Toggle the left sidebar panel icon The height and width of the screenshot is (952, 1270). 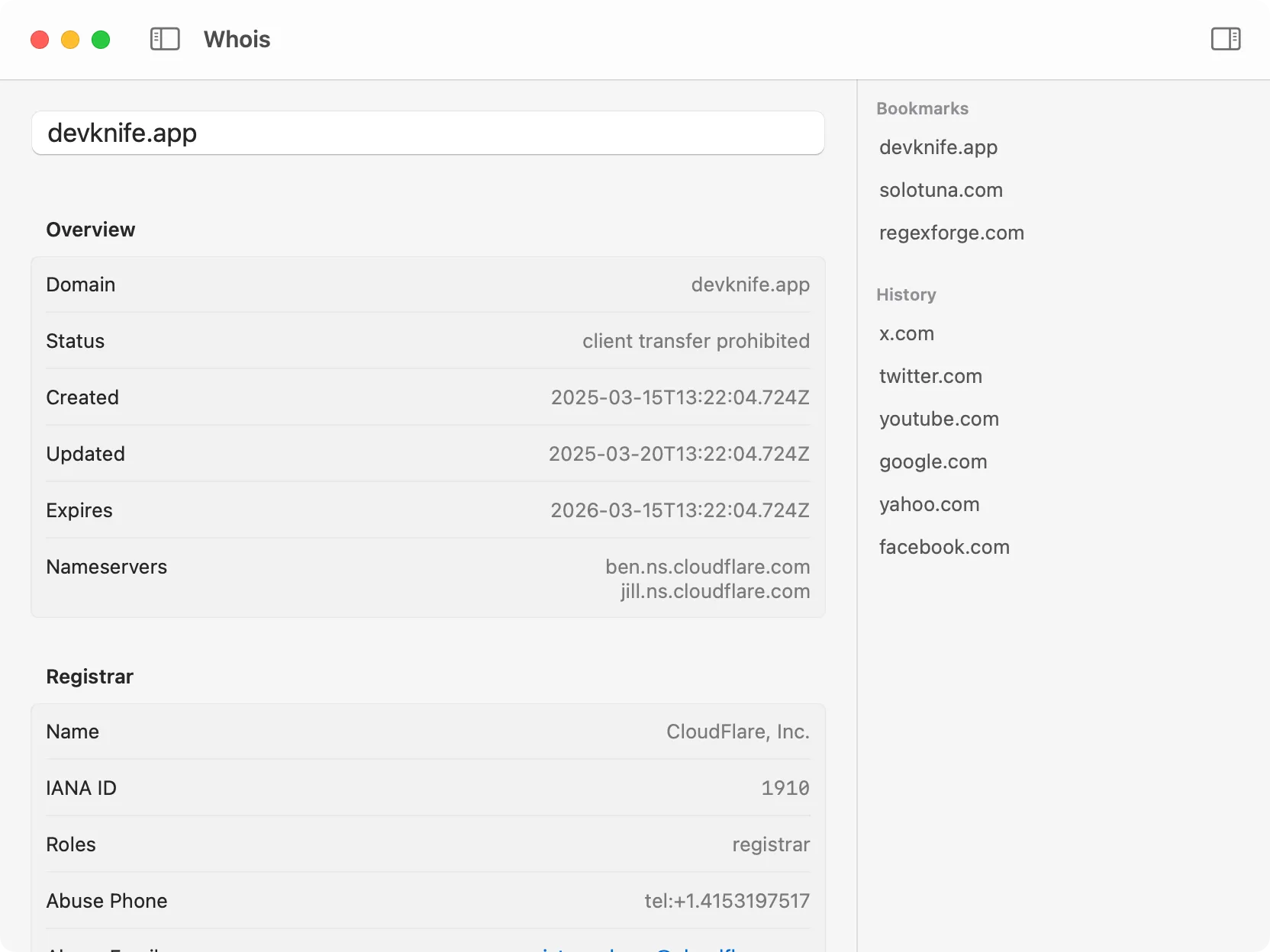(x=164, y=39)
